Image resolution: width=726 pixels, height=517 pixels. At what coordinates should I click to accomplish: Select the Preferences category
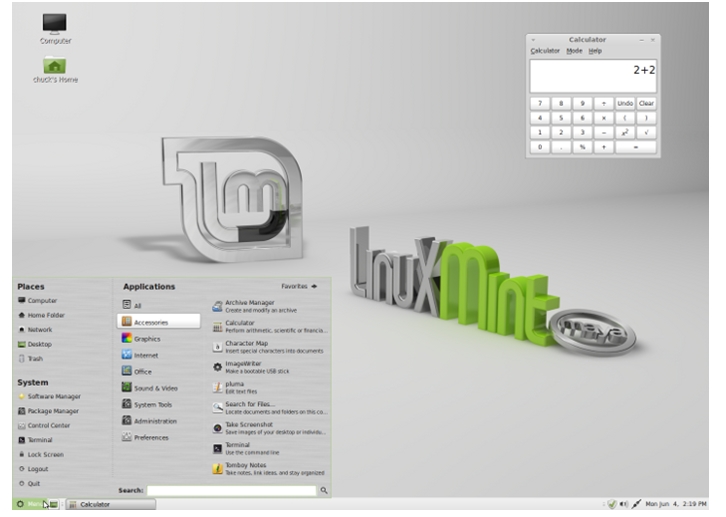159,437
